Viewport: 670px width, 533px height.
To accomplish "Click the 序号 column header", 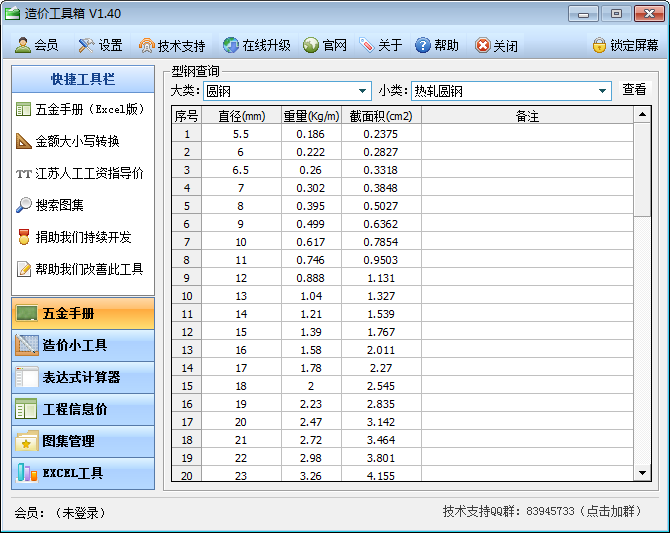I will coord(187,116).
